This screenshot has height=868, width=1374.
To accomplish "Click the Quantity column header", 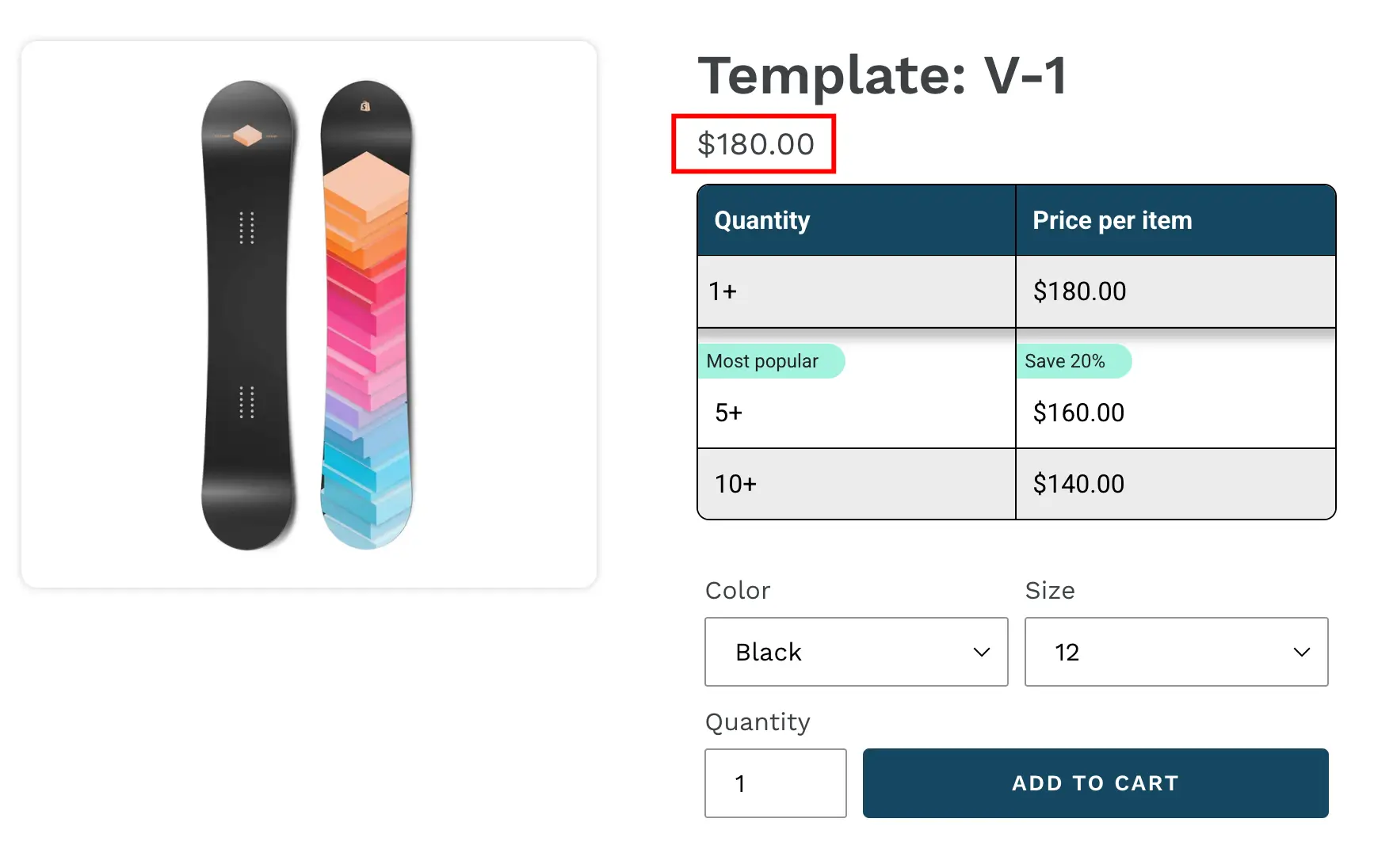I will [x=762, y=220].
